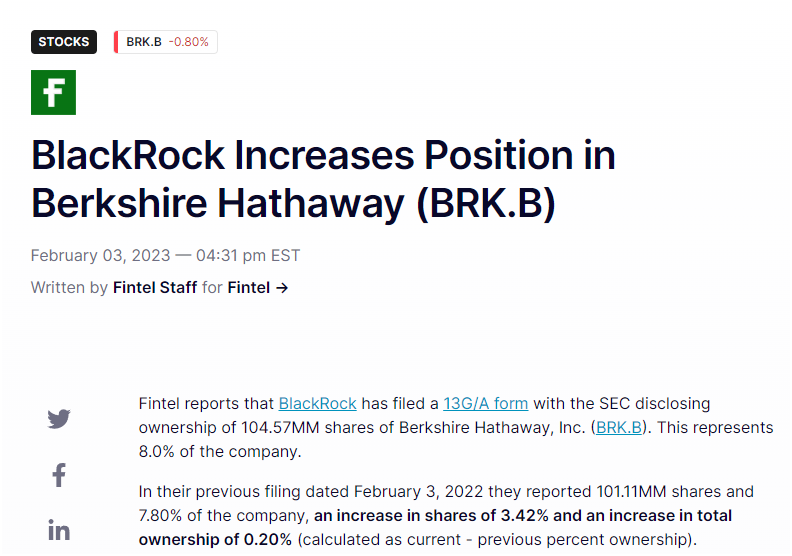Click the text '8.0% of the company.'
The image size is (792, 556).
(x=220, y=451)
